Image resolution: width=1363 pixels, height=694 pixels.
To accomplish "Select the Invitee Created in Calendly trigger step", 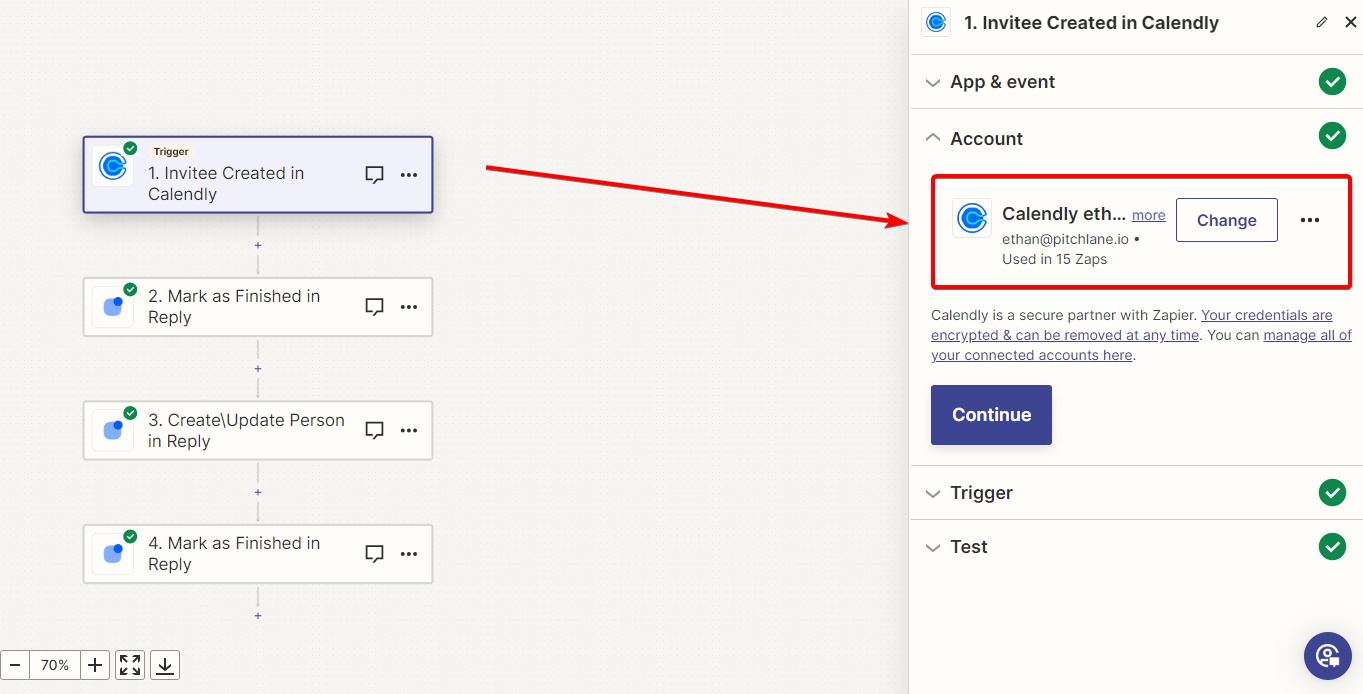I will pyautogui.click(x=258, y=175).
